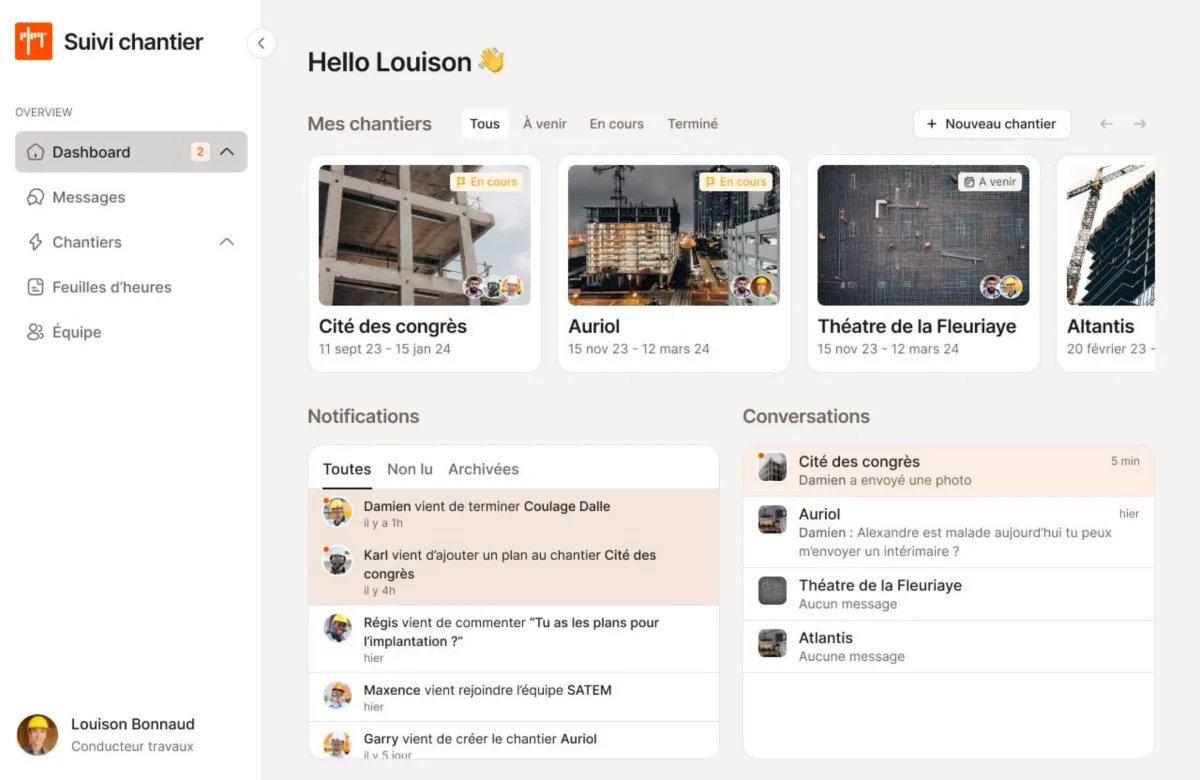Click the Nouveau chantier button
Image resolution: width=1200 pixels, height=780 pixels.
(992, 124)
